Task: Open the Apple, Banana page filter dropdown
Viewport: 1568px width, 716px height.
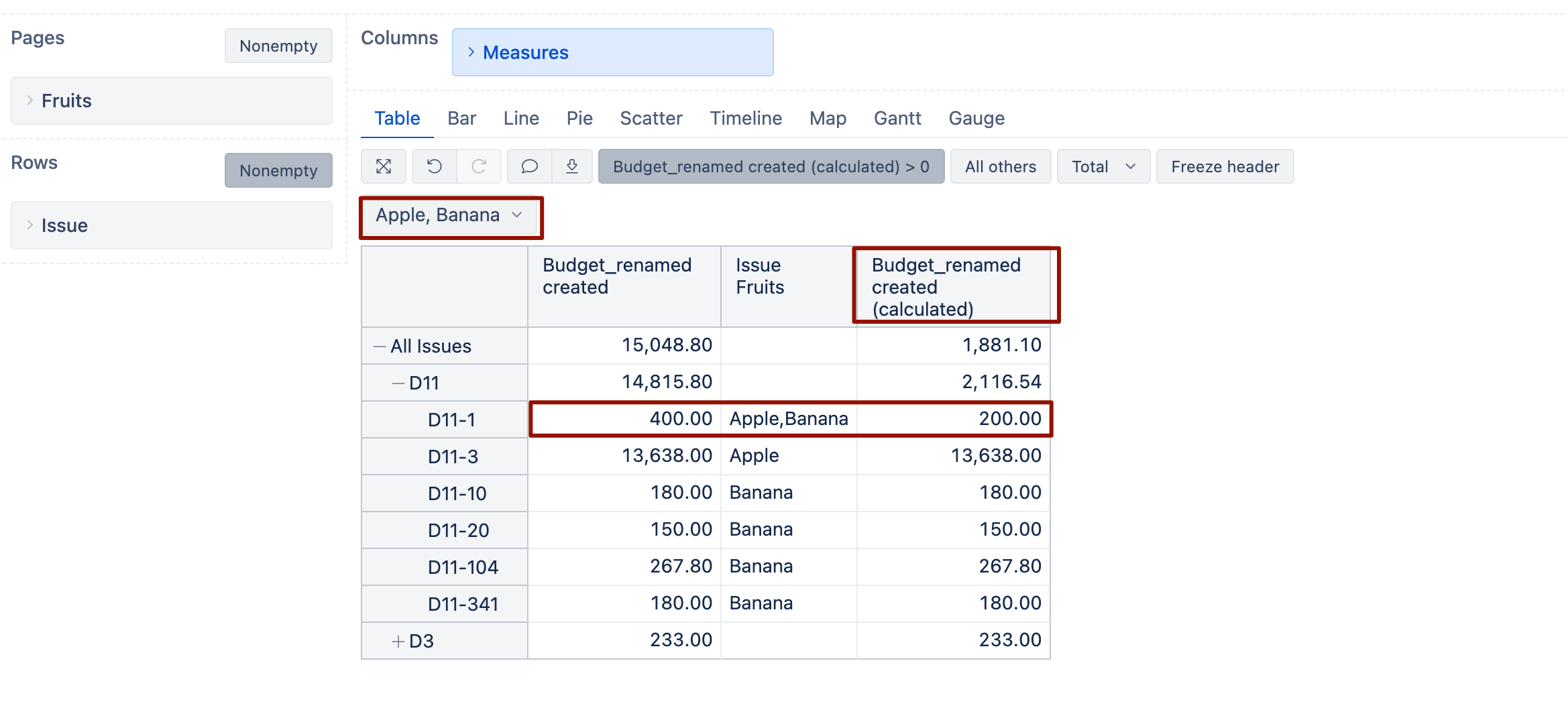Action: click(450, 215)
